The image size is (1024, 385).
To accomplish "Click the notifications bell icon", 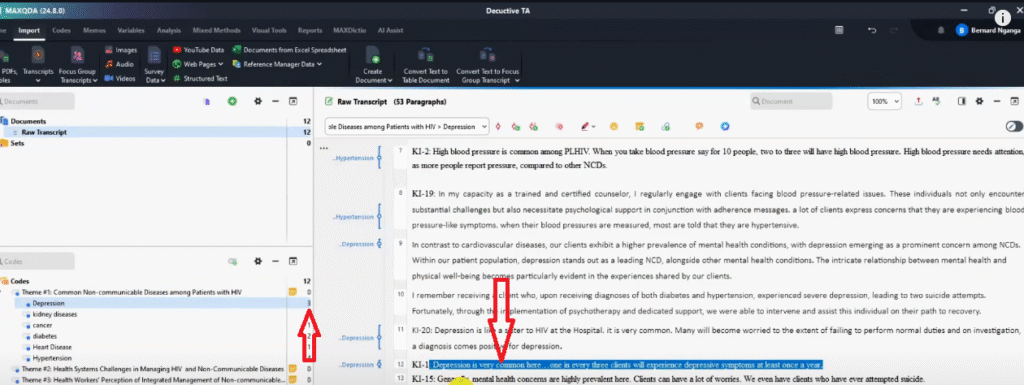I will click(941, 30).
